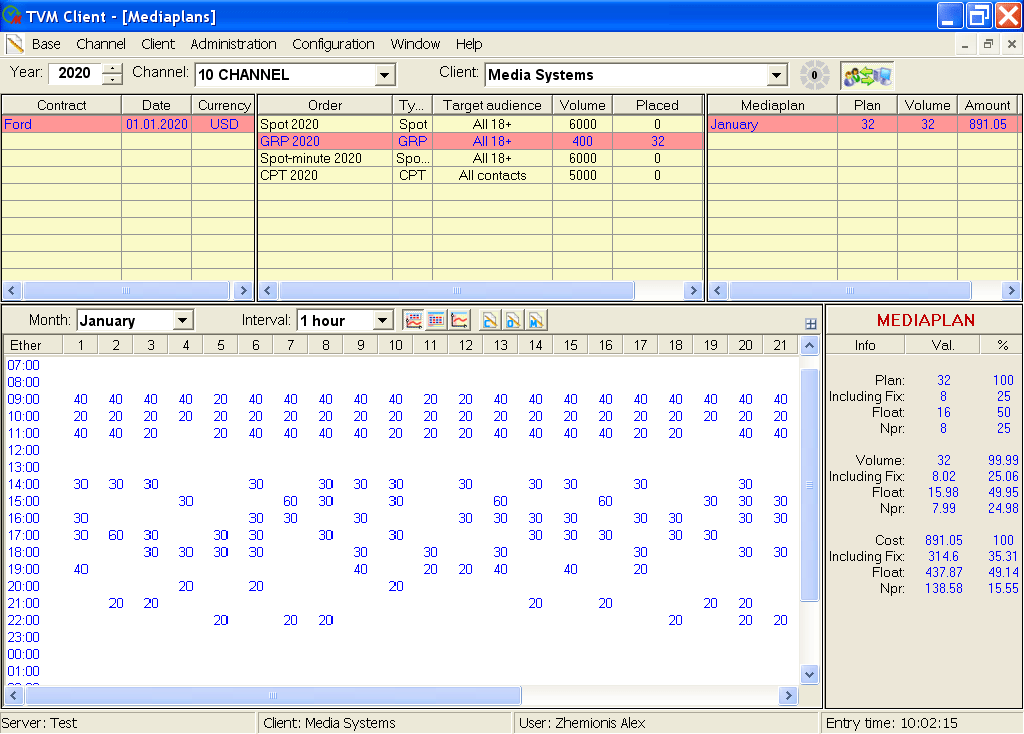Click the round counter icon showing 0
1024x734 pixels.
(x=814, y=75)
